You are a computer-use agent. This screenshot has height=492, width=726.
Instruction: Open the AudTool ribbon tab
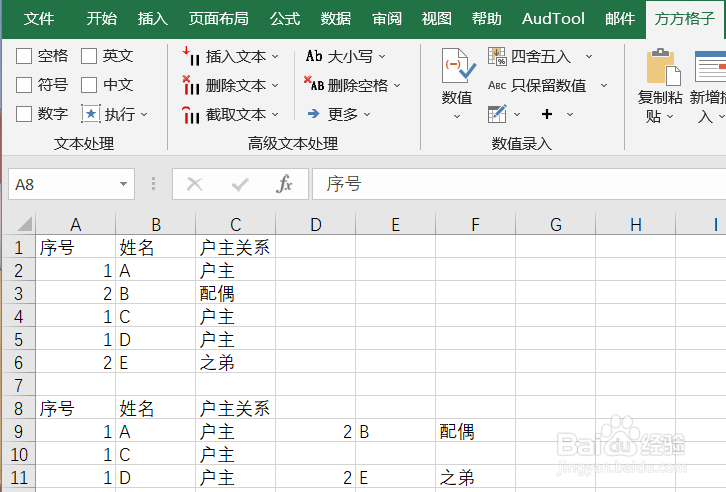[x=553, y=19]
